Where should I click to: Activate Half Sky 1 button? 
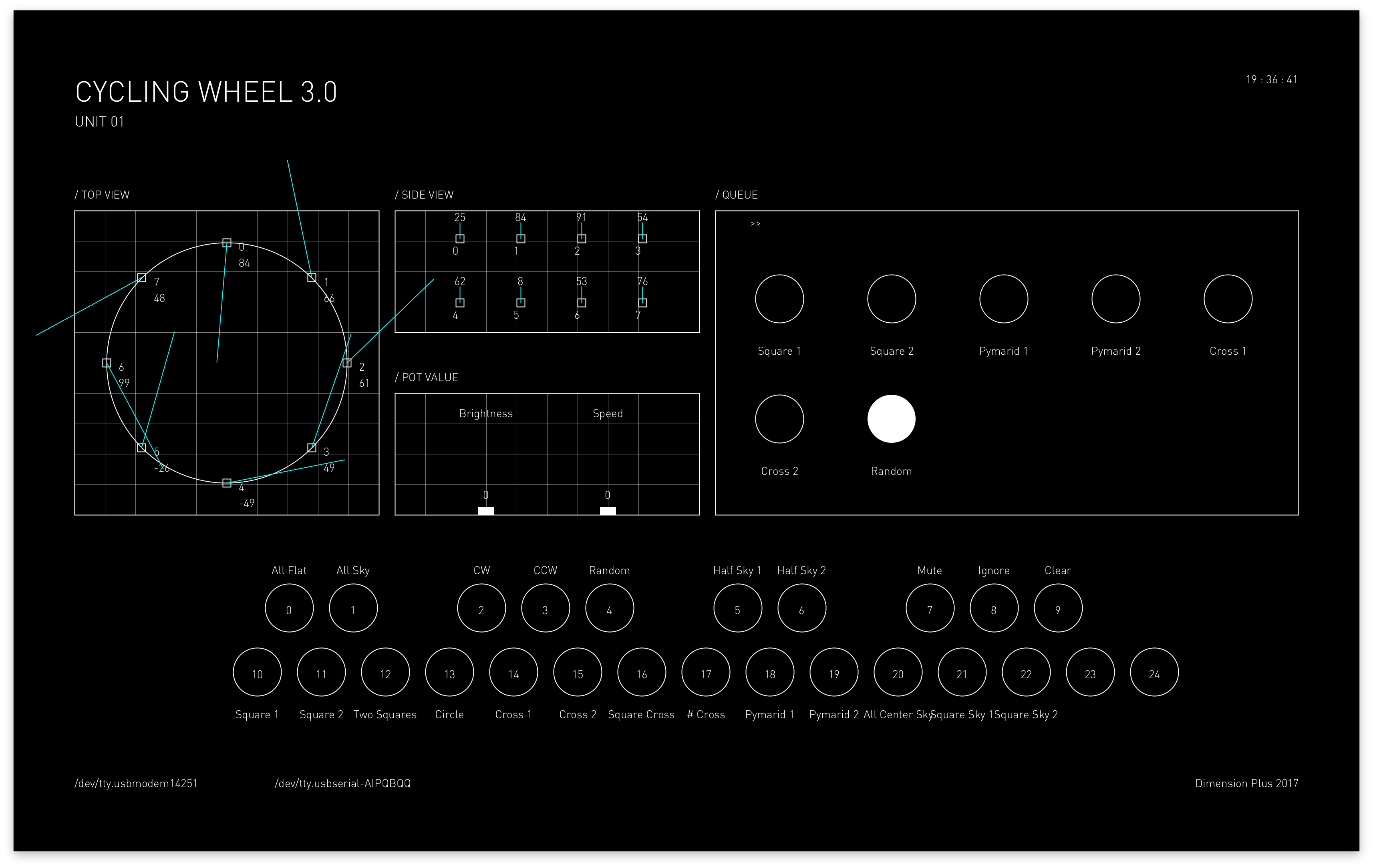point(737,608)
